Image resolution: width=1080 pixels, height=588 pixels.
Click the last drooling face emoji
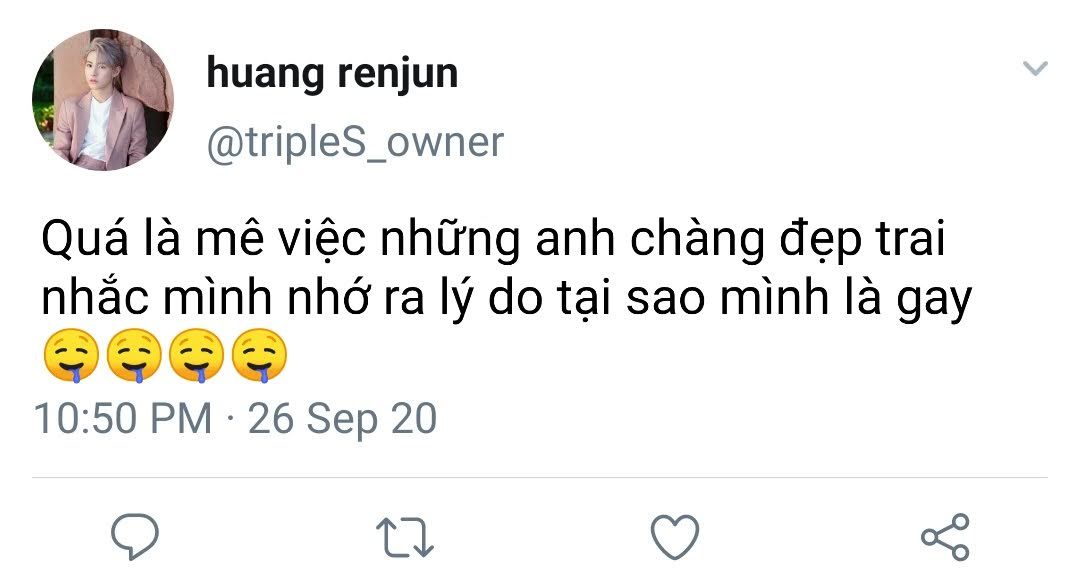click(x=259, y=358)
